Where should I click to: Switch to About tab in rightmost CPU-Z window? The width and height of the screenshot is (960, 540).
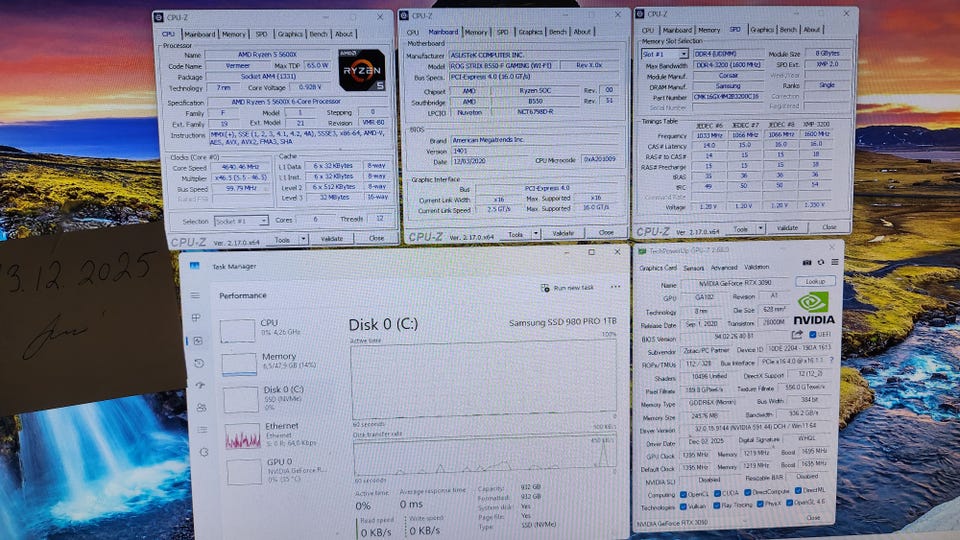[811, 29]
